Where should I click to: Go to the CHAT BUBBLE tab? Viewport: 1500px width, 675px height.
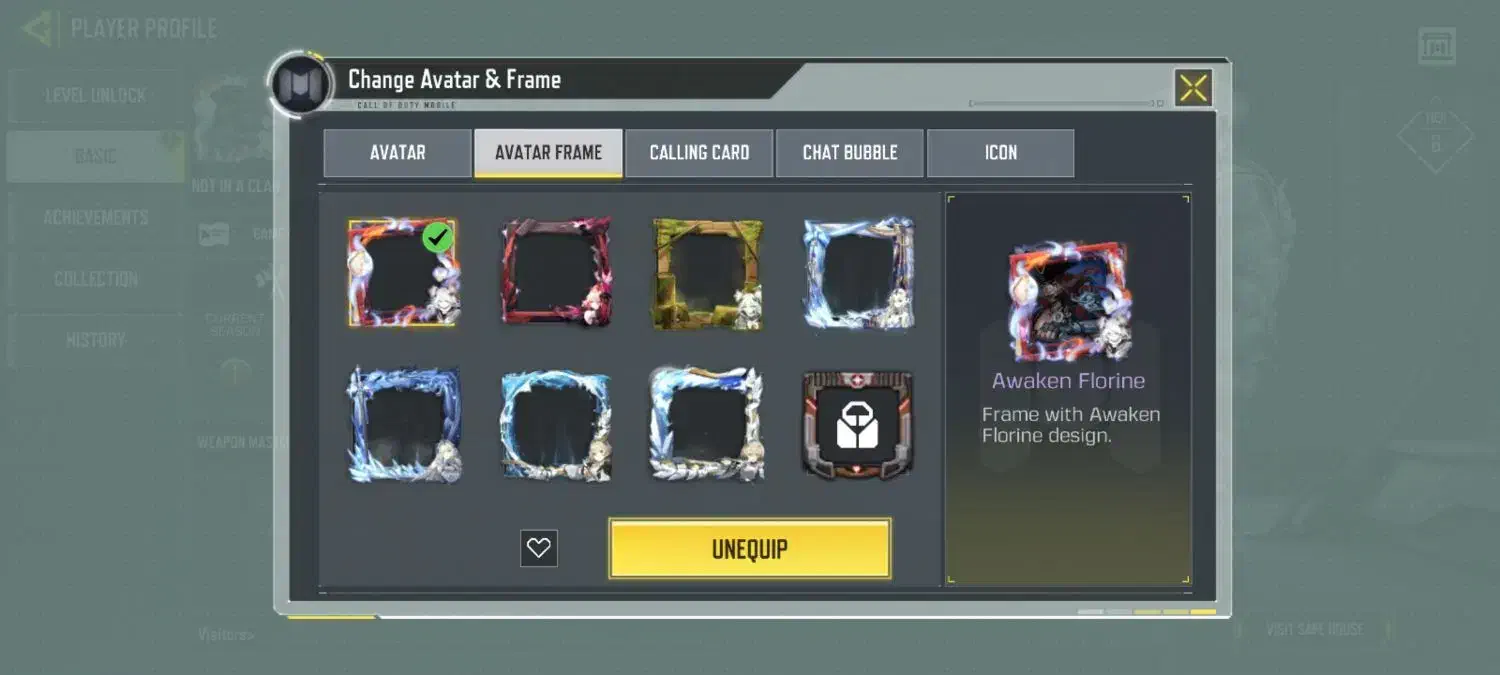click(850, 153)
